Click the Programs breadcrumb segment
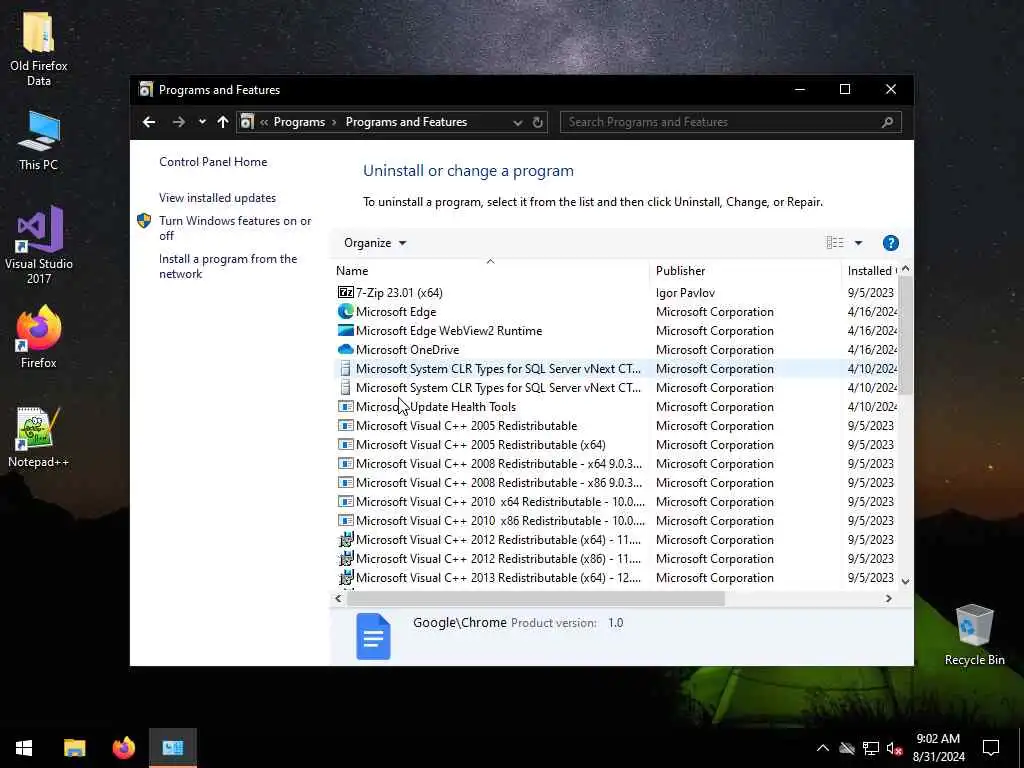This screenshot has width=1024, height=768. click(x=299, y=122)
